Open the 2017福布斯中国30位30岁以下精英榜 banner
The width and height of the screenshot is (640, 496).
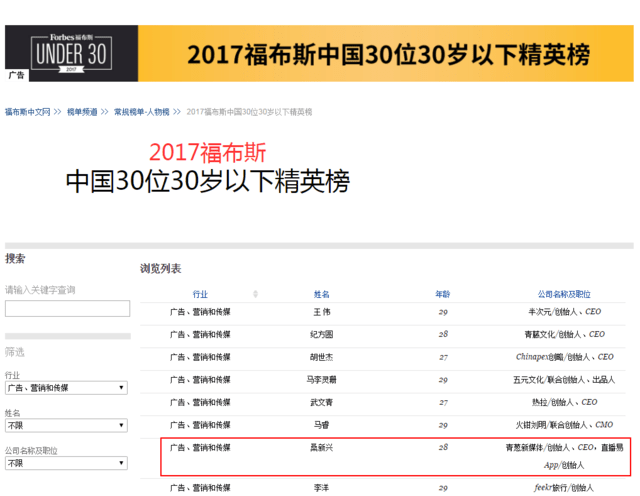319,53
